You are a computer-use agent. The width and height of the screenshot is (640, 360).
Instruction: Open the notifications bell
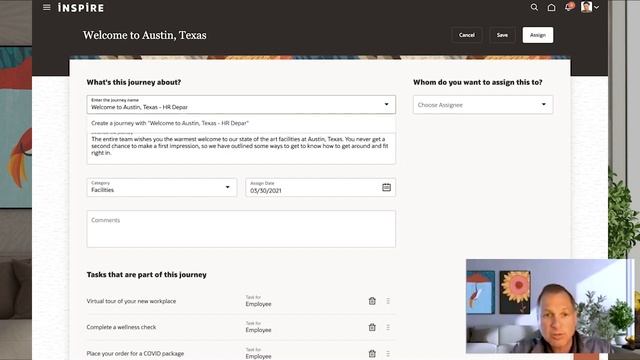tap(569, 7)
